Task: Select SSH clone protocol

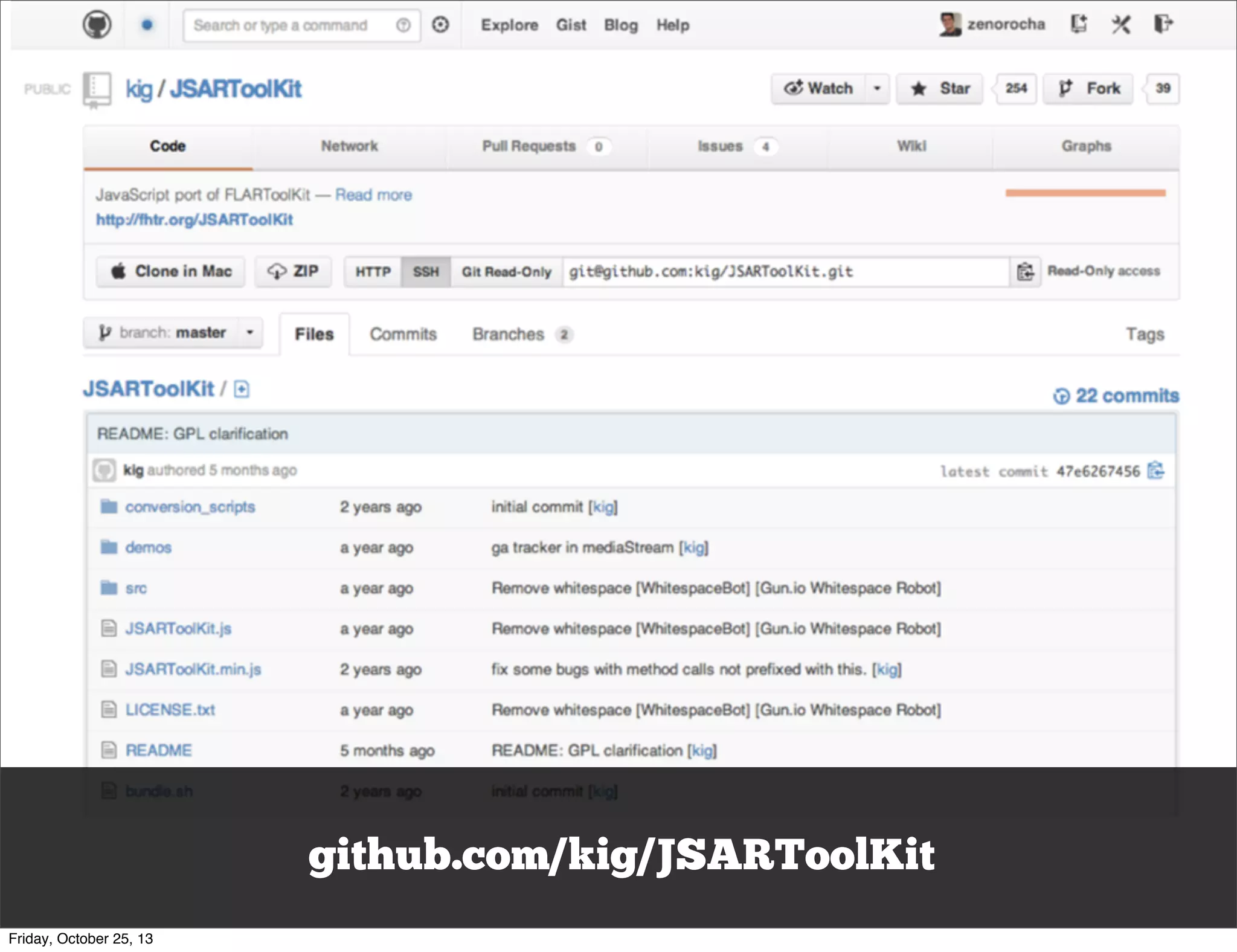Action: click(x=426, y=272)
